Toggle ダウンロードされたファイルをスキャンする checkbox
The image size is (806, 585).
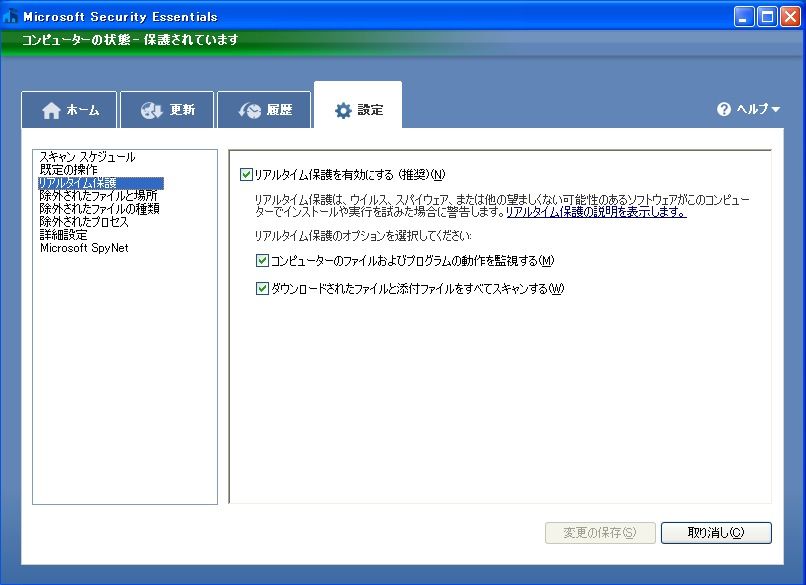click(262, 288)
